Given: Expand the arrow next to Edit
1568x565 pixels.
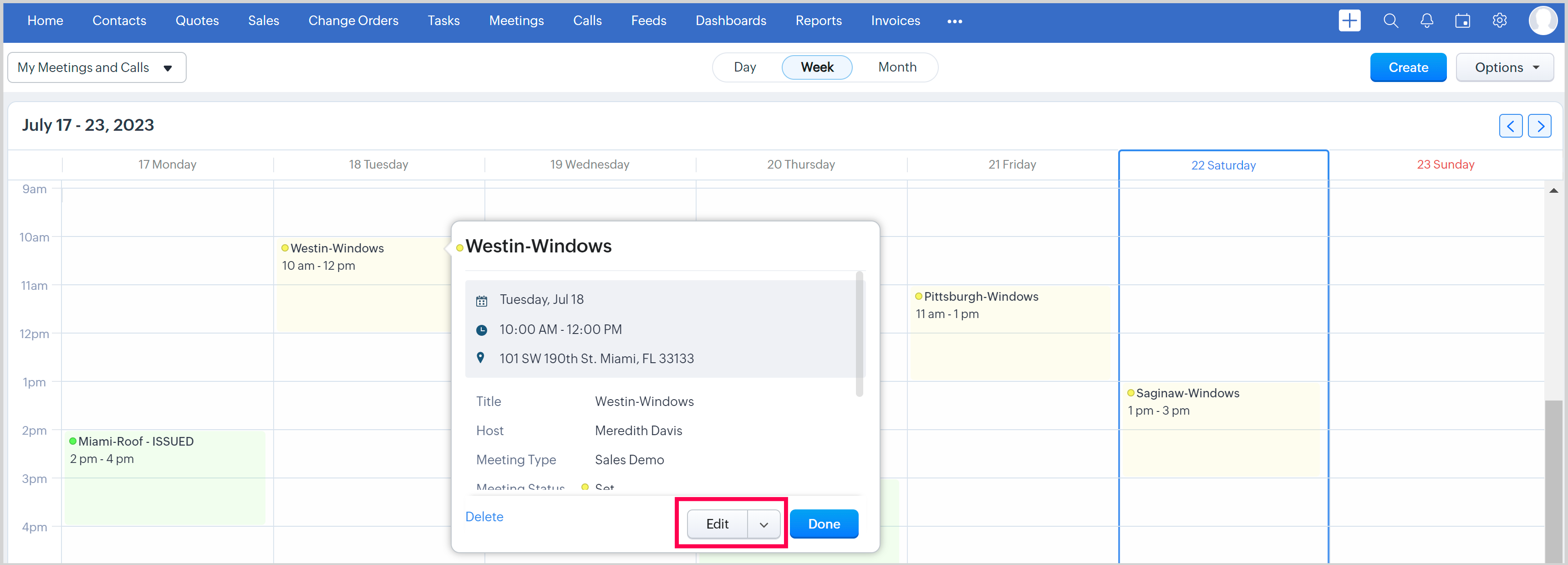Looking at the screenshot, I should click(x=764, y=524).
